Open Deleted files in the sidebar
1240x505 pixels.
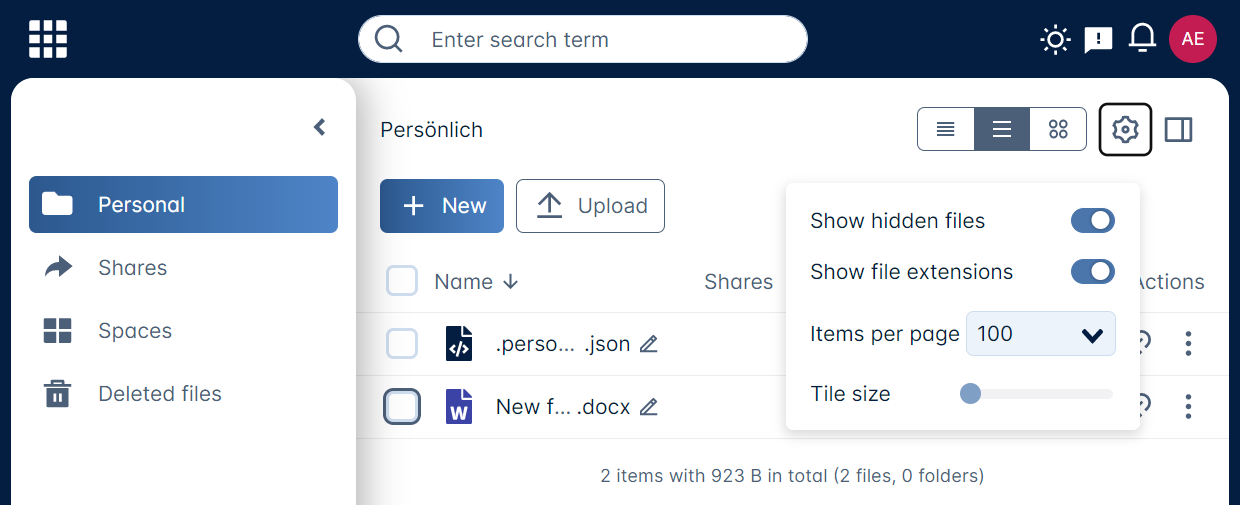(x=159, y=394)
